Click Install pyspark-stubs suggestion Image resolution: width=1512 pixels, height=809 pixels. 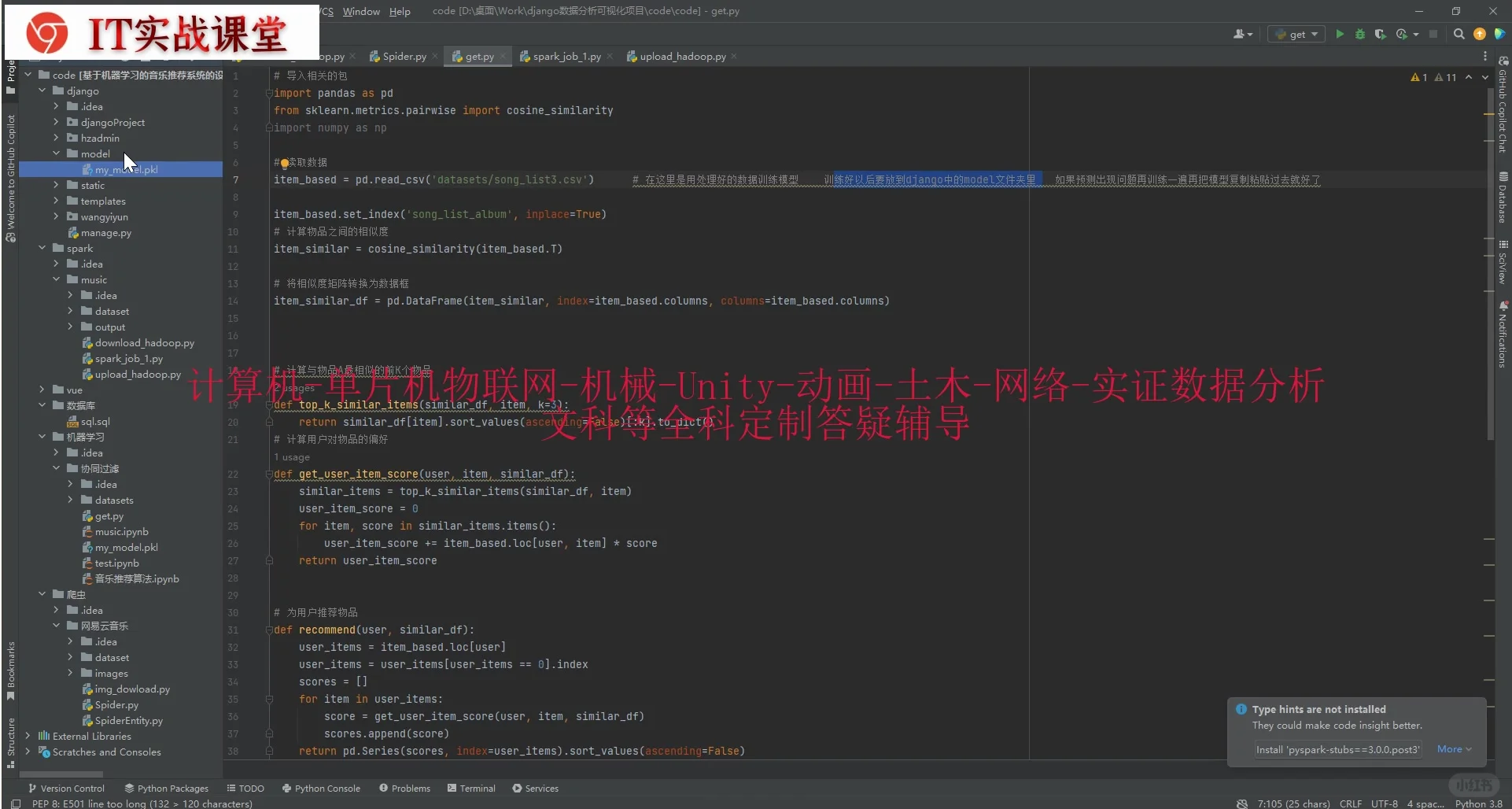(1337, 749)
